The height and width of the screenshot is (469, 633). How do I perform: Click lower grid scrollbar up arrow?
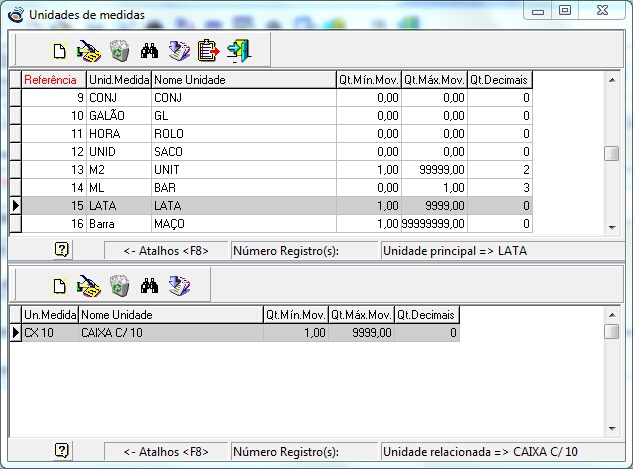point(612,315)
